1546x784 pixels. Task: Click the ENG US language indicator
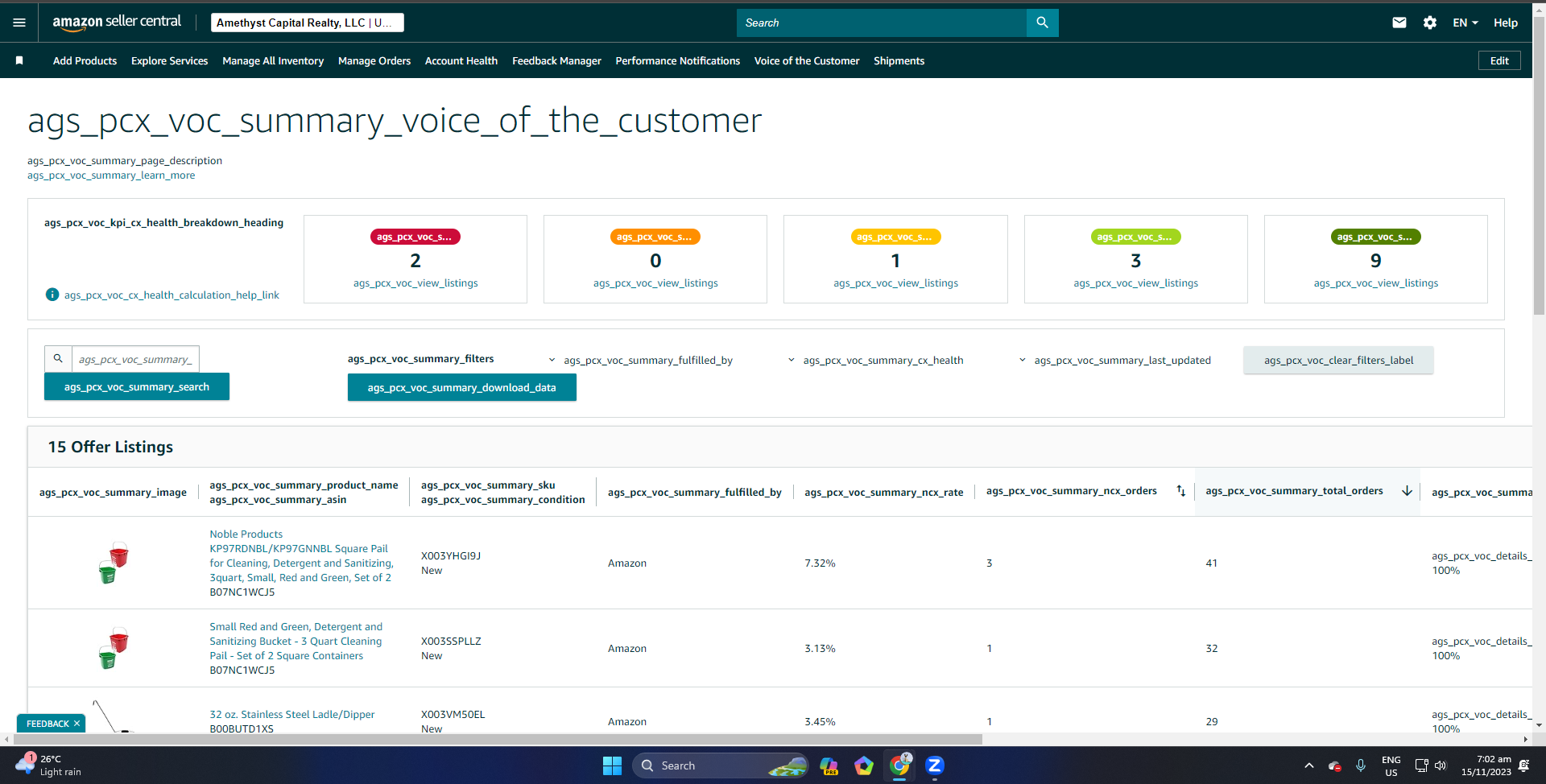1391,765
